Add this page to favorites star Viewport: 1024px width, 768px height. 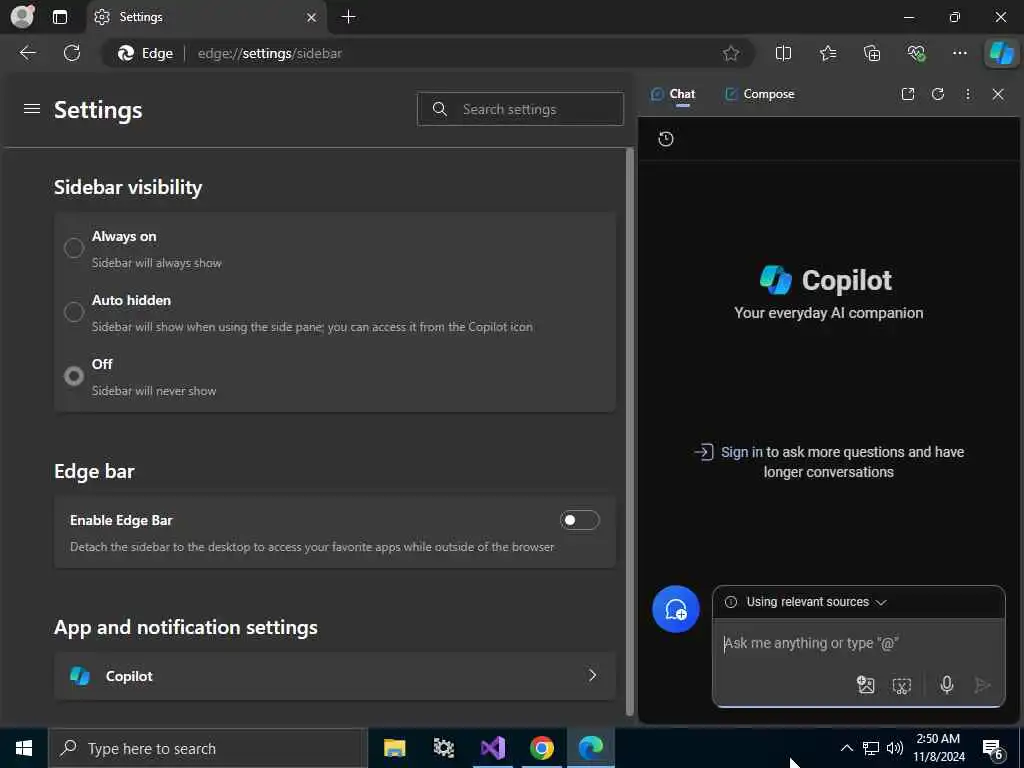click(x=731, y=53)
